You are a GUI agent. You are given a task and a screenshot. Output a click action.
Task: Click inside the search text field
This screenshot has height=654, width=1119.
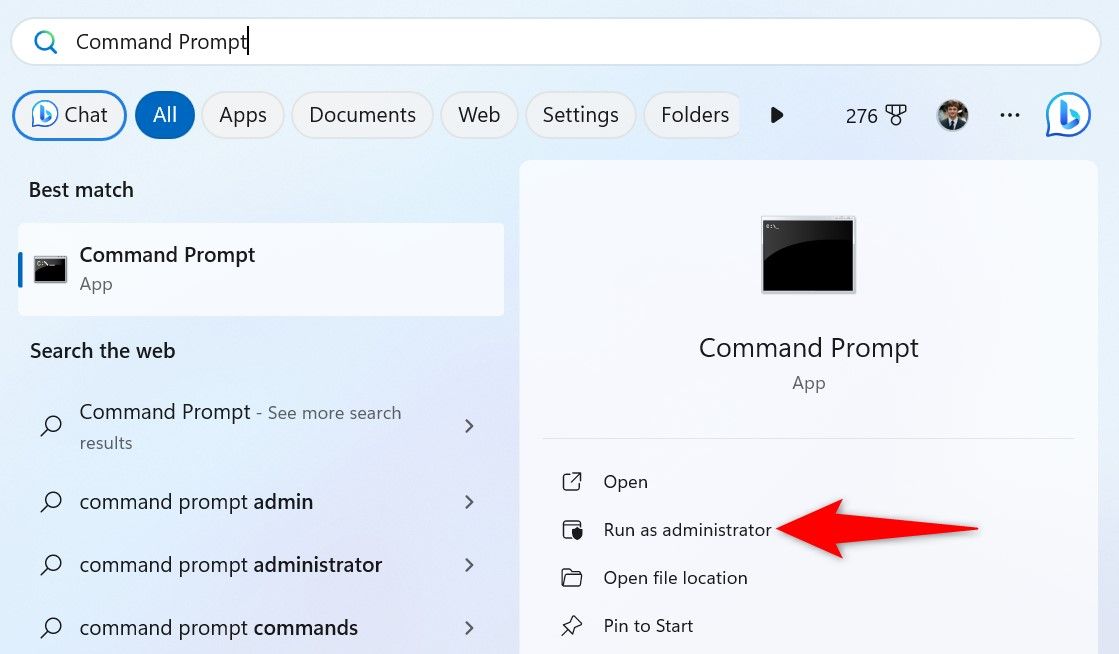tap(600, 42)
